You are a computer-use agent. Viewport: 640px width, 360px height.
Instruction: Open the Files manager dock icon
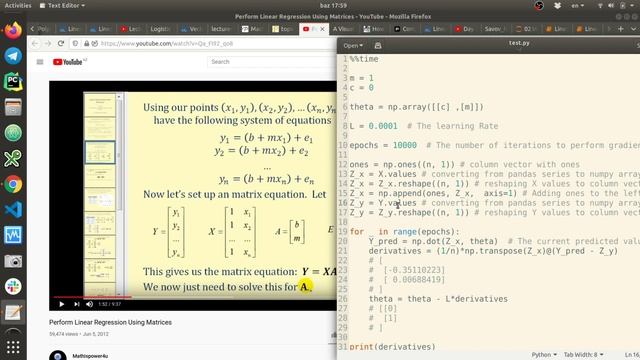[13, 107]
